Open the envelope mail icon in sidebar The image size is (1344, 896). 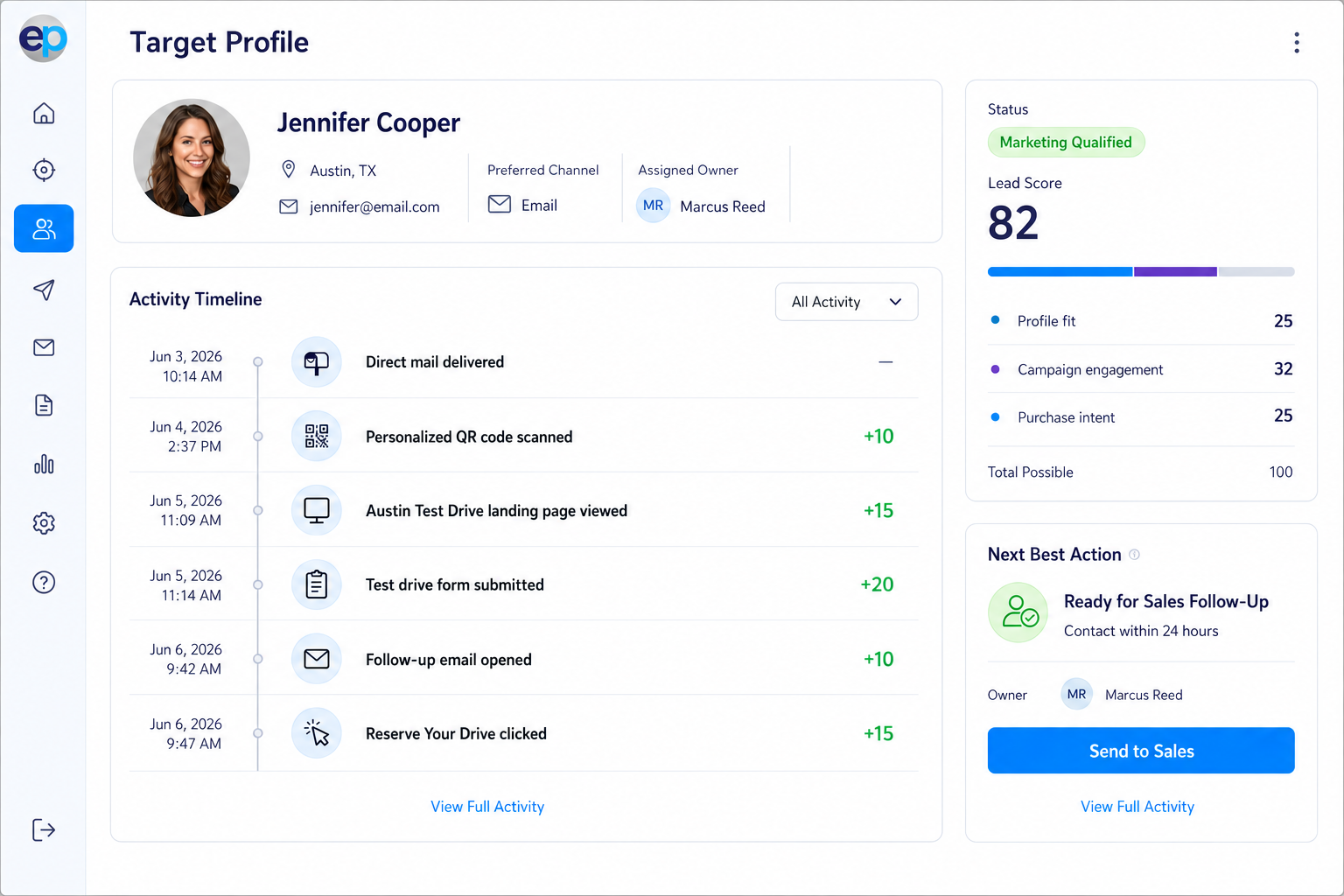pyautogui.click(x=44, y=347)
